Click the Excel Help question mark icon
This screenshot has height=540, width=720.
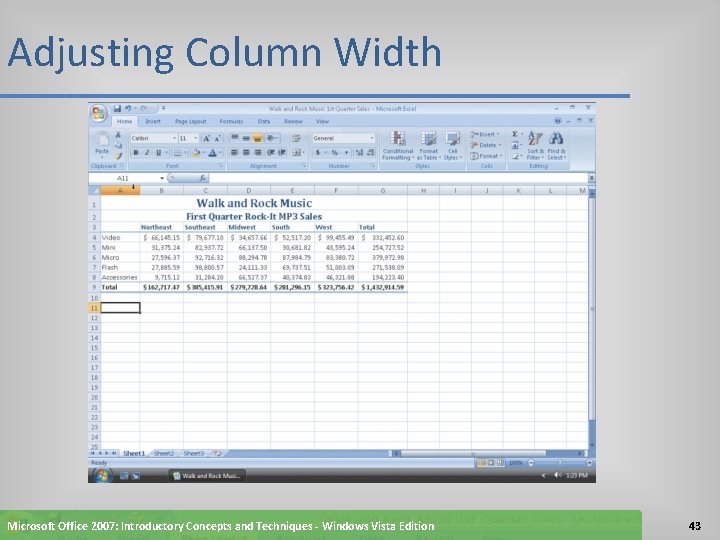pos(557,121)
